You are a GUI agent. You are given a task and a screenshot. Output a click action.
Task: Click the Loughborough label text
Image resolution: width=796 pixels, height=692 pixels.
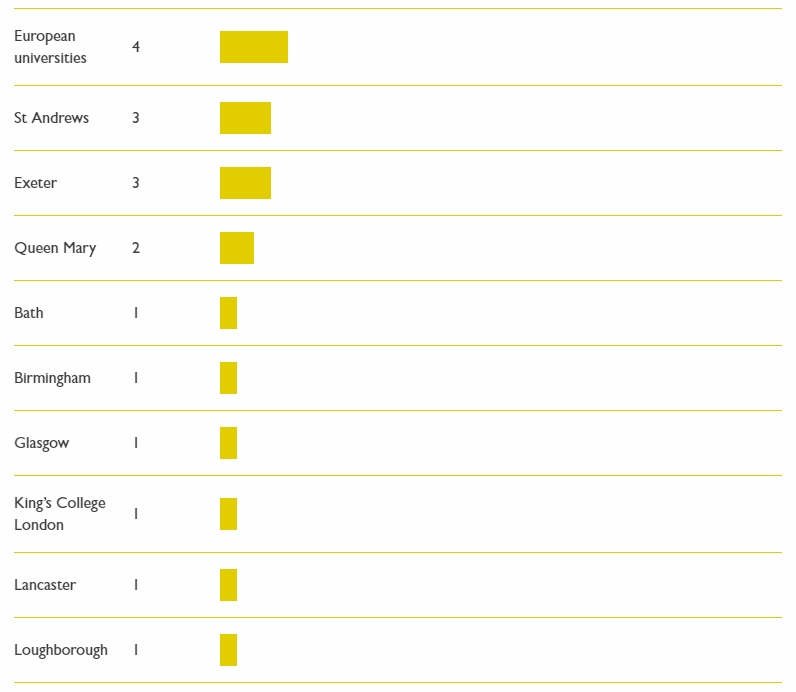(61, 651)
